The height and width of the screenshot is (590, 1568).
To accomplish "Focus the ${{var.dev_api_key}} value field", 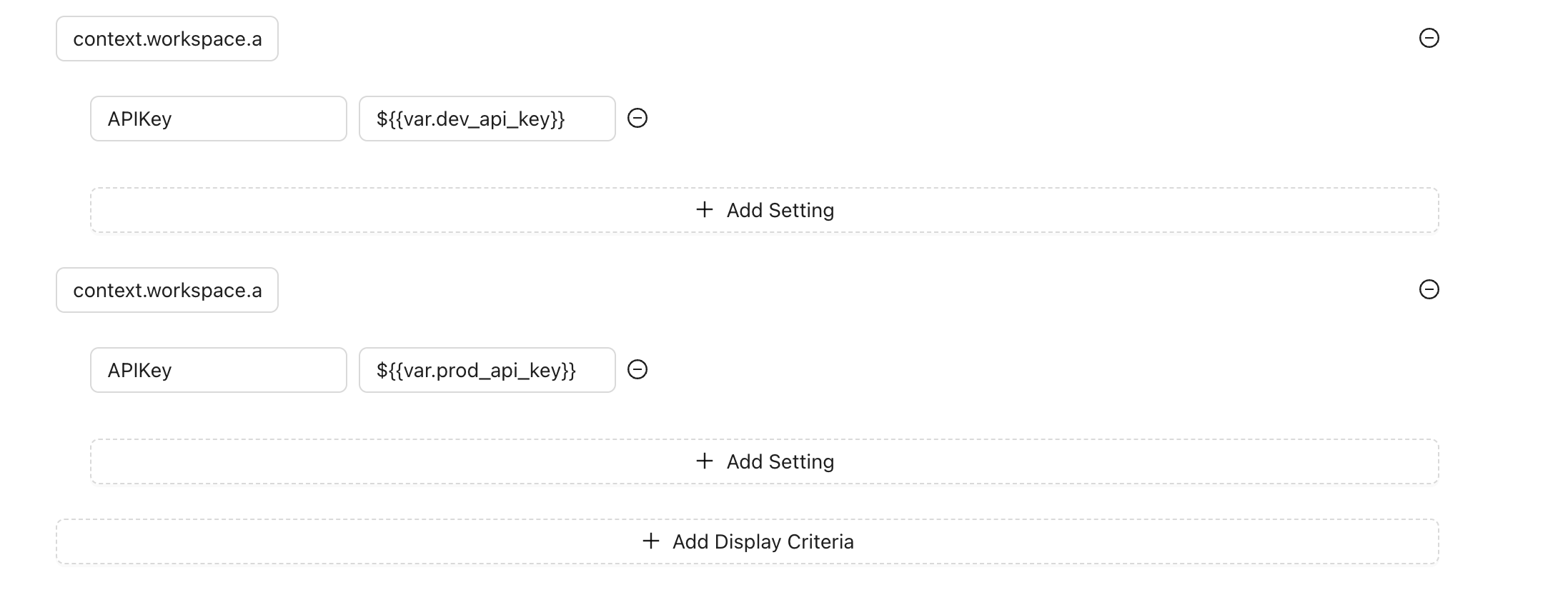I will click(487, 119).
